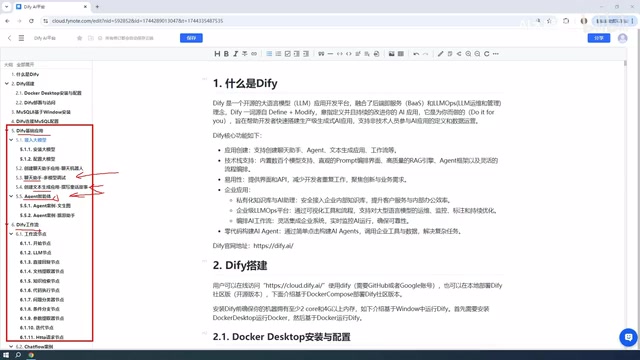Collapse the '2. Dify搭建' outline section
Image resolution: width=640 pixels, height=360 pixels.
click(x=7, y=84)
